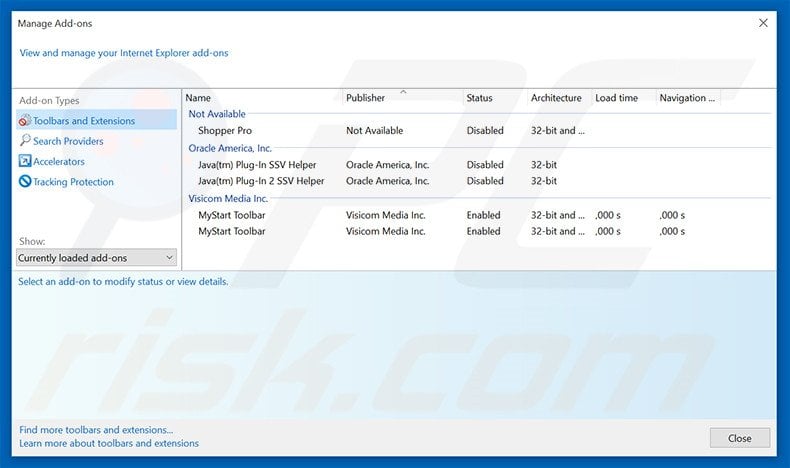
Task: Open the Accelerators add-on type
Action: (x=59, y=162)
